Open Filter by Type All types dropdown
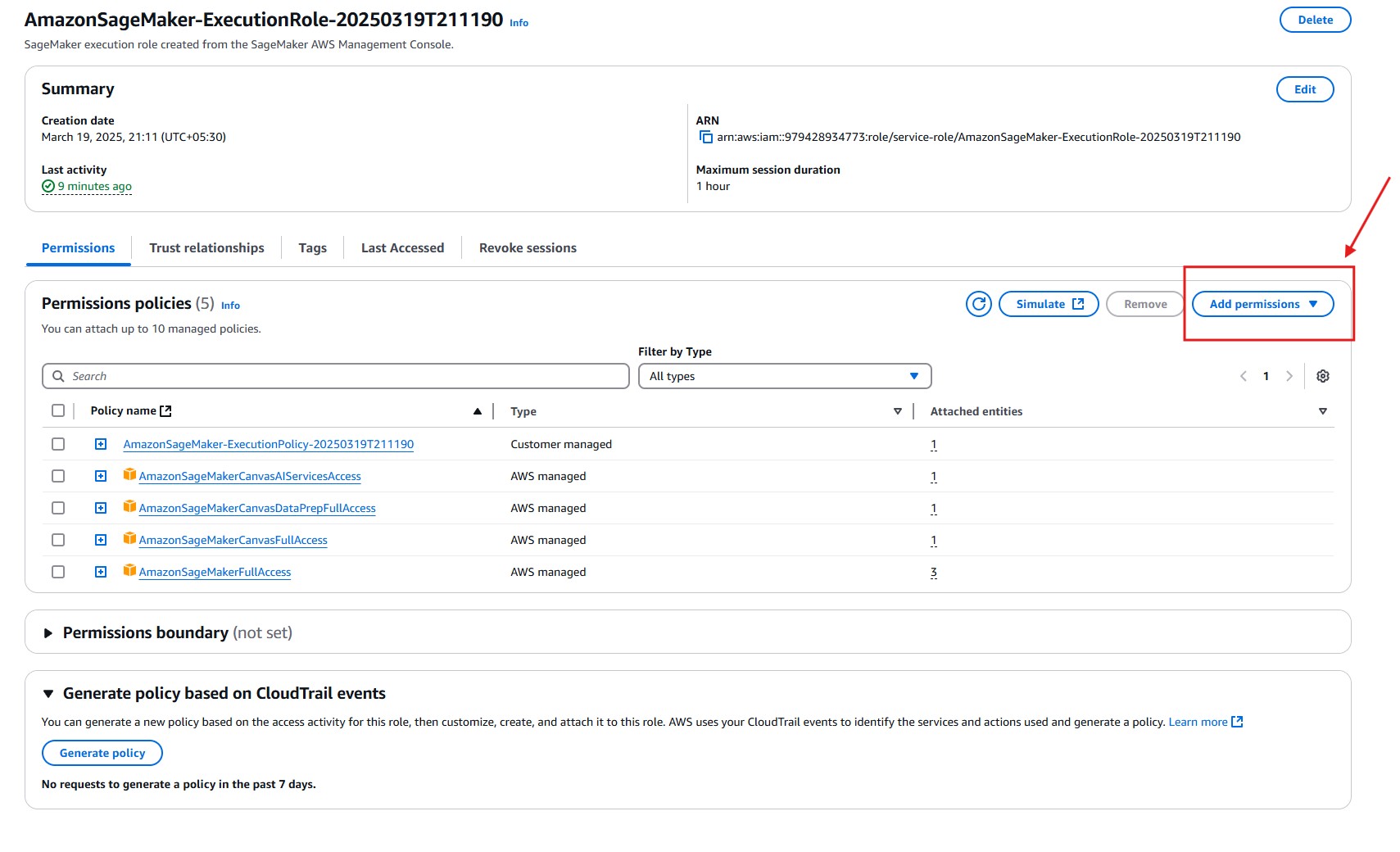The width and height of the screenshot is (1400, 852). click(x=784, y=376)
